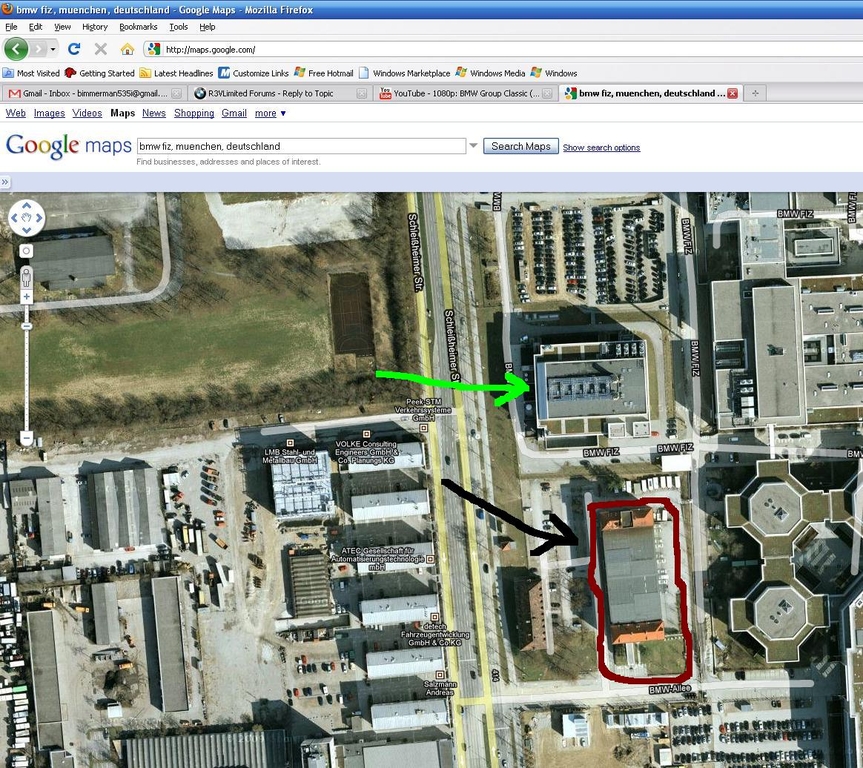Click the Gmail link in Google bar

click(234, 113)
